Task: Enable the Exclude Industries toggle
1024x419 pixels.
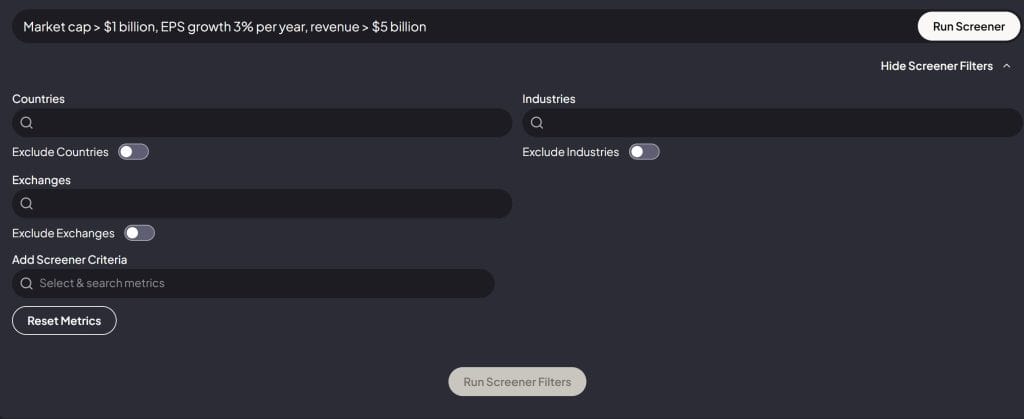Action: [x=644, y=152]
